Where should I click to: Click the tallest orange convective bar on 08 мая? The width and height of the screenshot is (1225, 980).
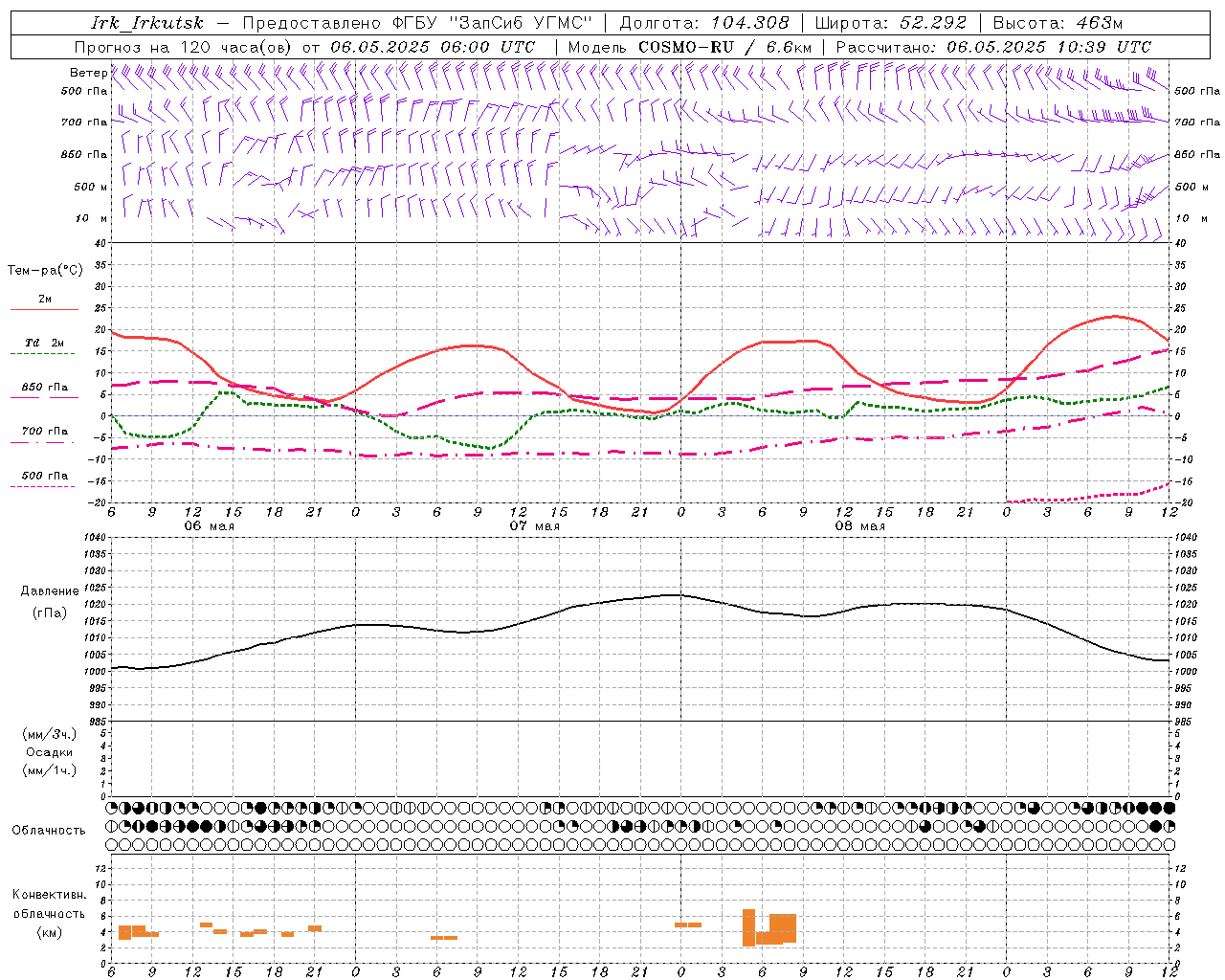[x=748, y=927]
